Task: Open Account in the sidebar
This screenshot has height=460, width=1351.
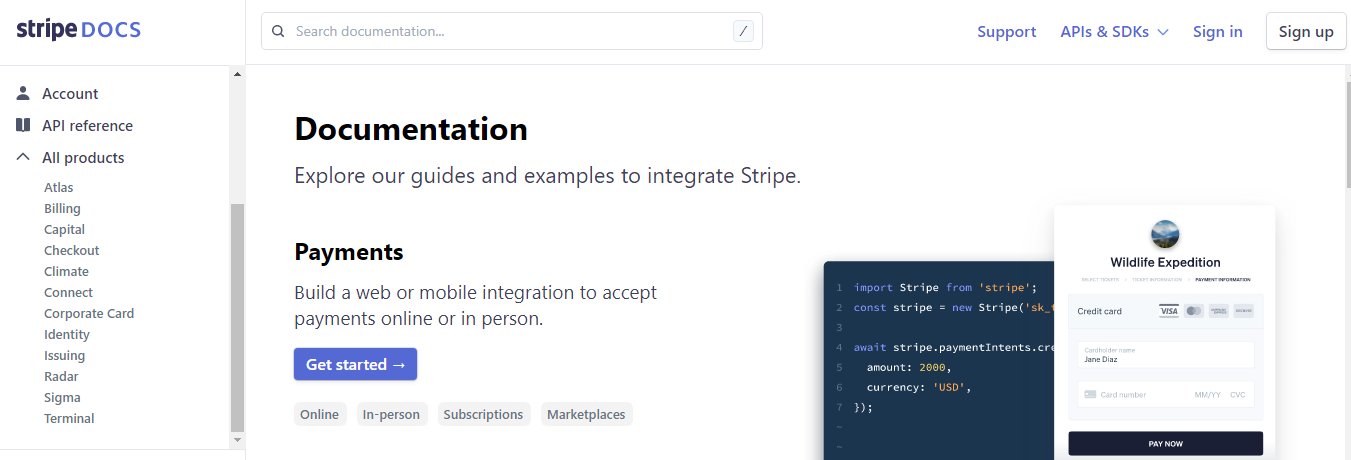Action: click(70, 93)
